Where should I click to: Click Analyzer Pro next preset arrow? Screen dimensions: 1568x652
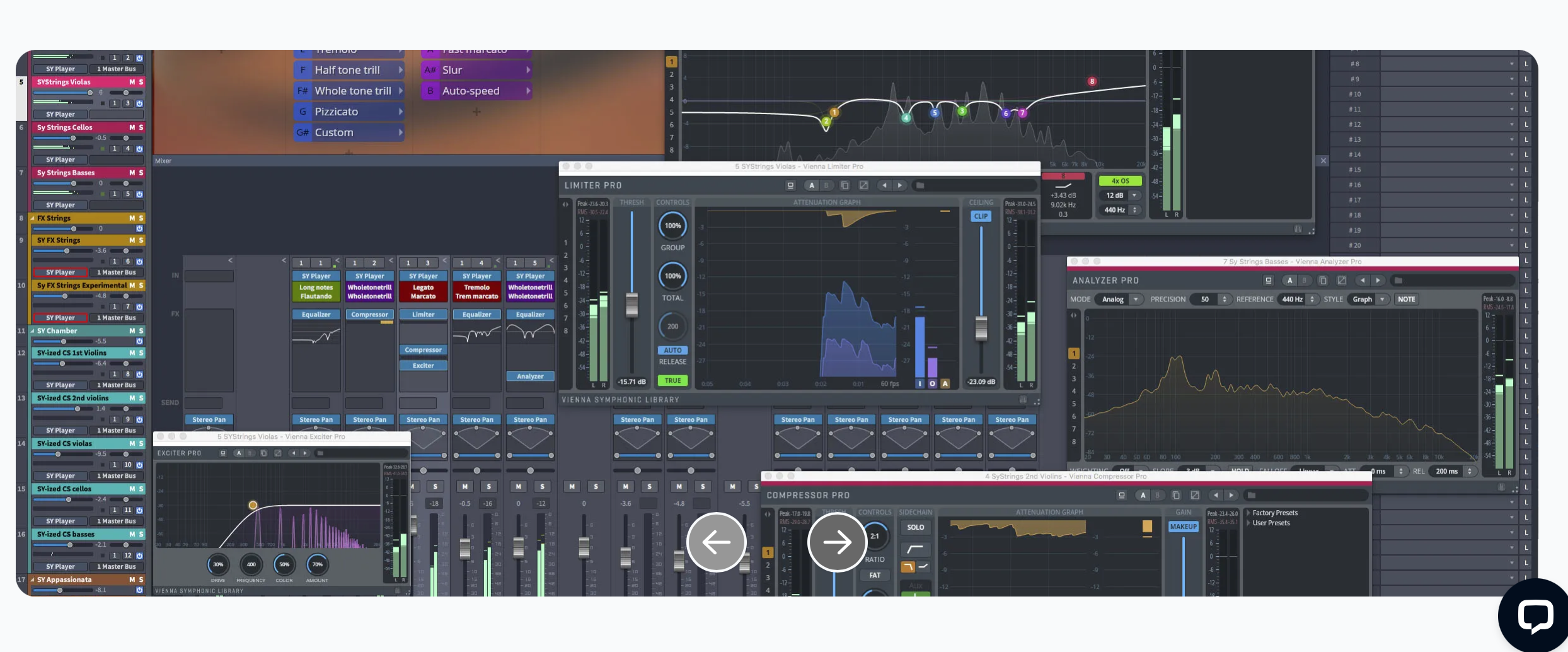1378,281
